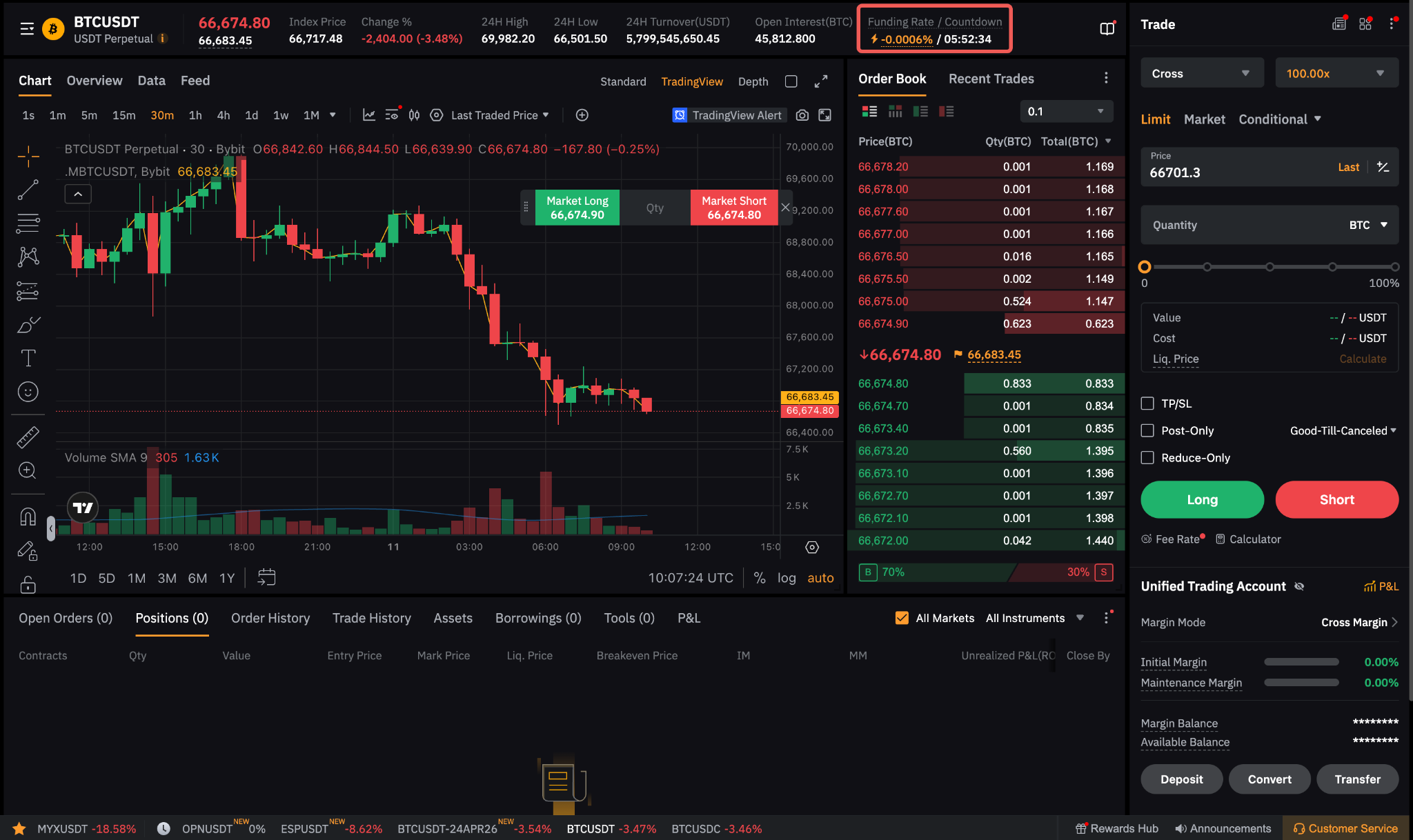
Task: Uncheck the All Markets checkbox
Action: [902, 618]
